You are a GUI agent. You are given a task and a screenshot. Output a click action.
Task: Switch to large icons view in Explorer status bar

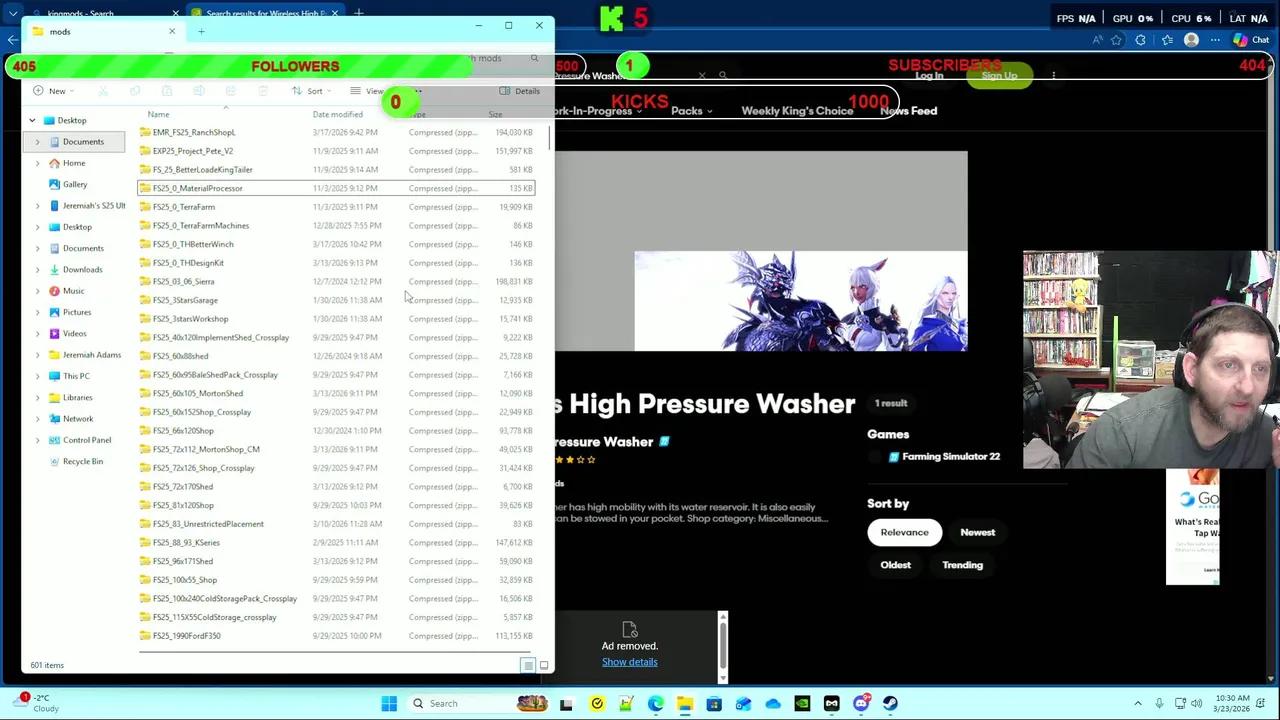pos(544,665)
